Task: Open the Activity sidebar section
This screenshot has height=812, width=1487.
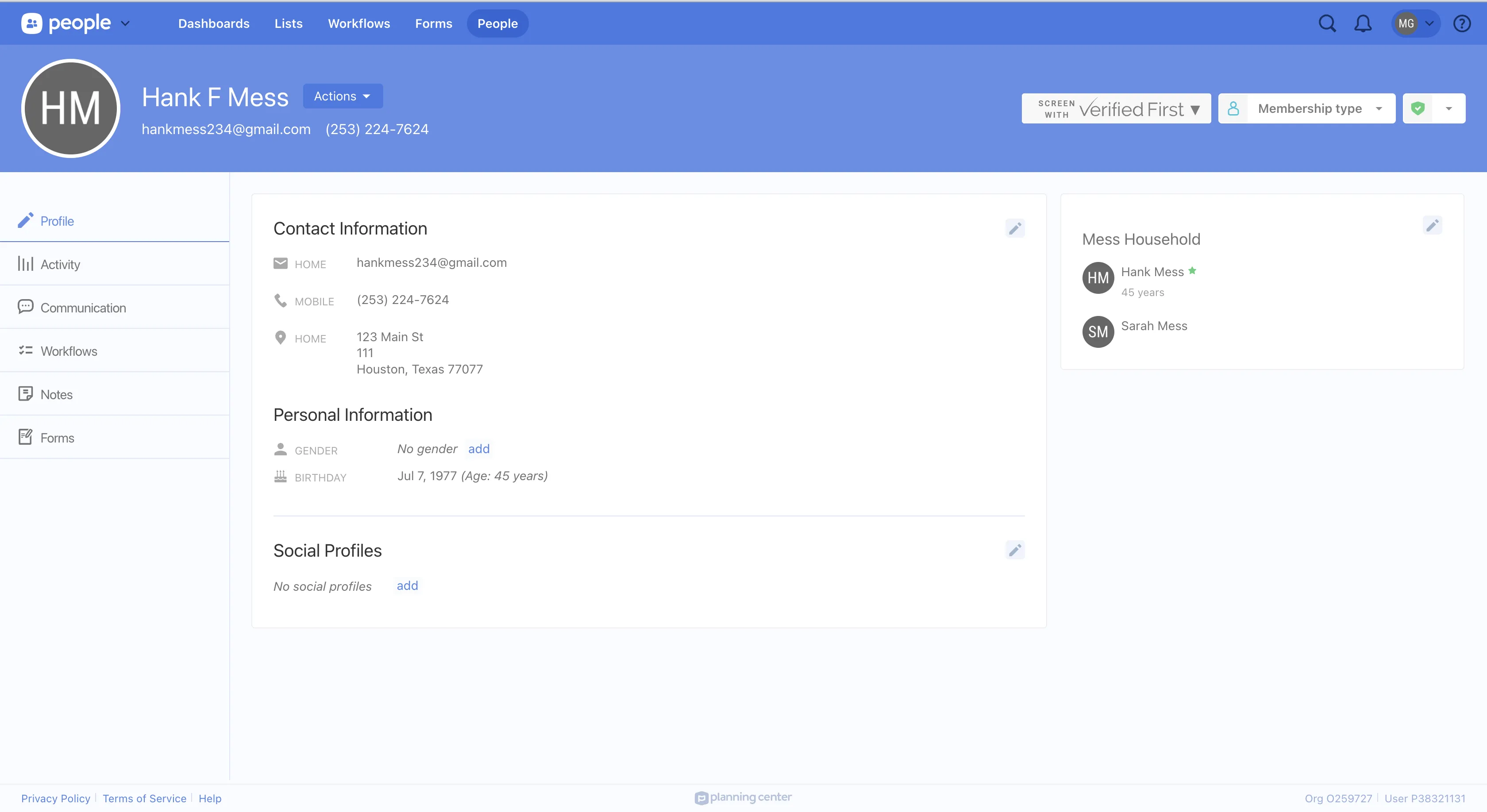Action: (x=61, y=264)
